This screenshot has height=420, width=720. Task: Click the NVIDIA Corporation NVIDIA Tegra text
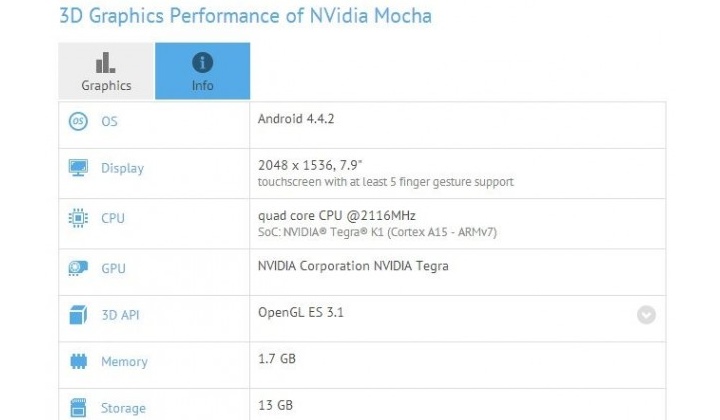coord(353,265)
